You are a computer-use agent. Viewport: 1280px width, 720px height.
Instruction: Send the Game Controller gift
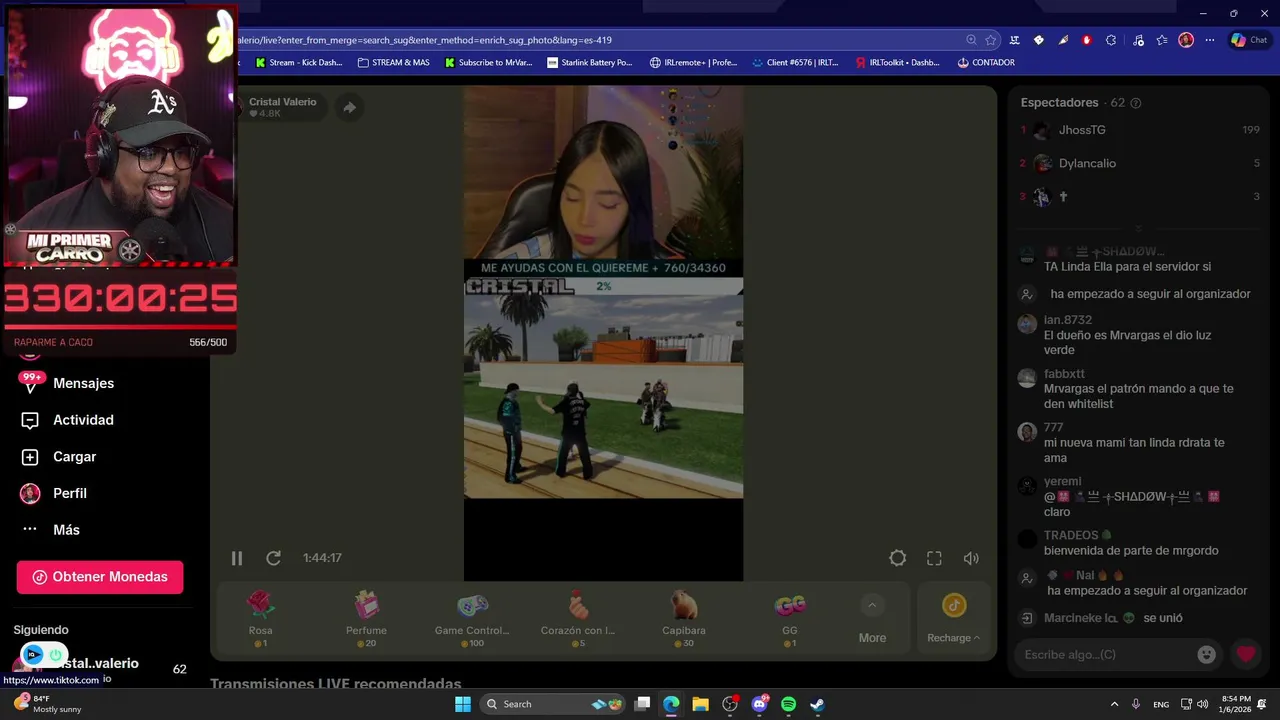coord(472,617)
